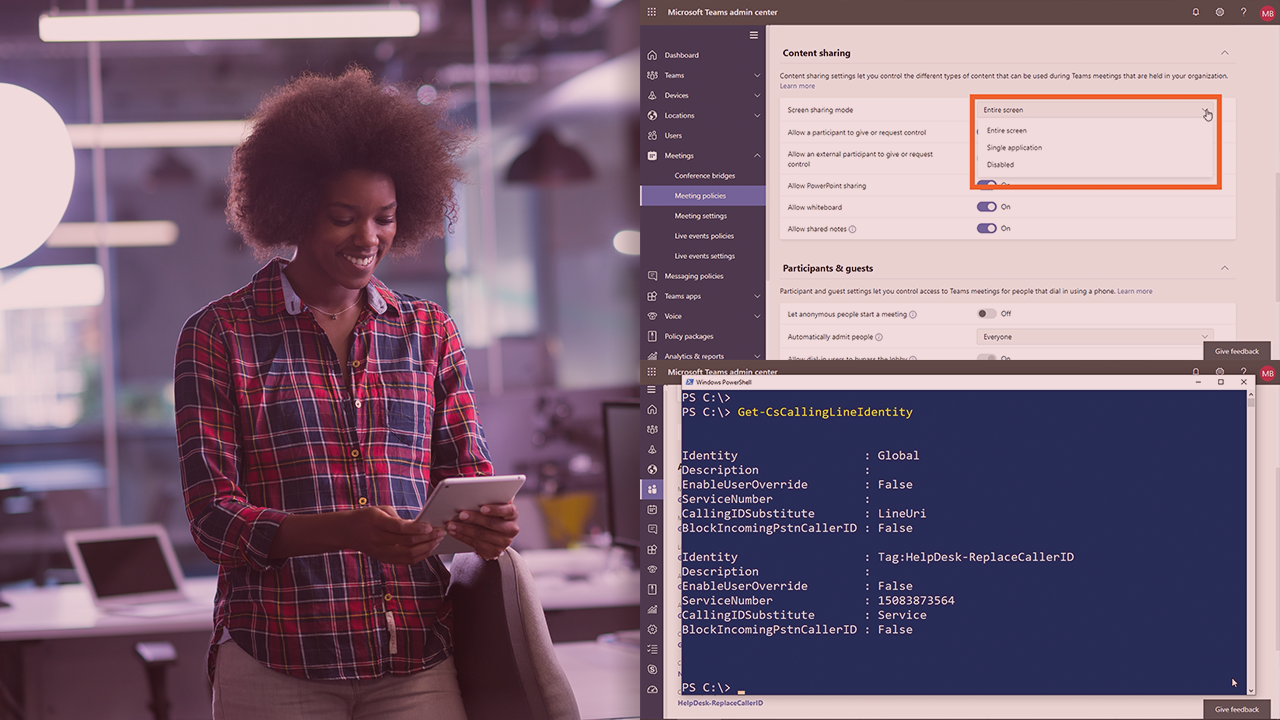1280x720 pixels.
Task: Toggle off Allow shared notes
Action: click(x=986, y=228)
